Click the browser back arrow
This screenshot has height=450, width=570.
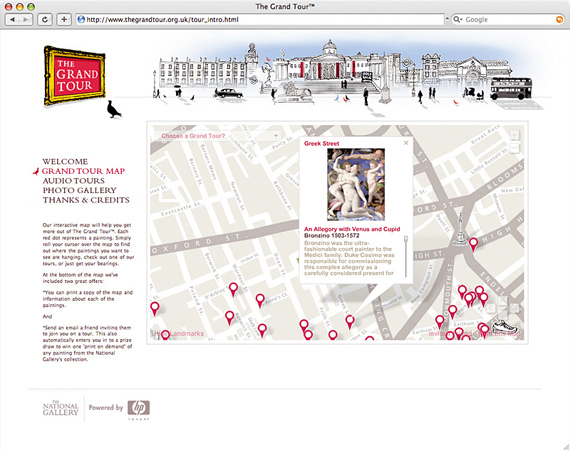pos(12,20)
